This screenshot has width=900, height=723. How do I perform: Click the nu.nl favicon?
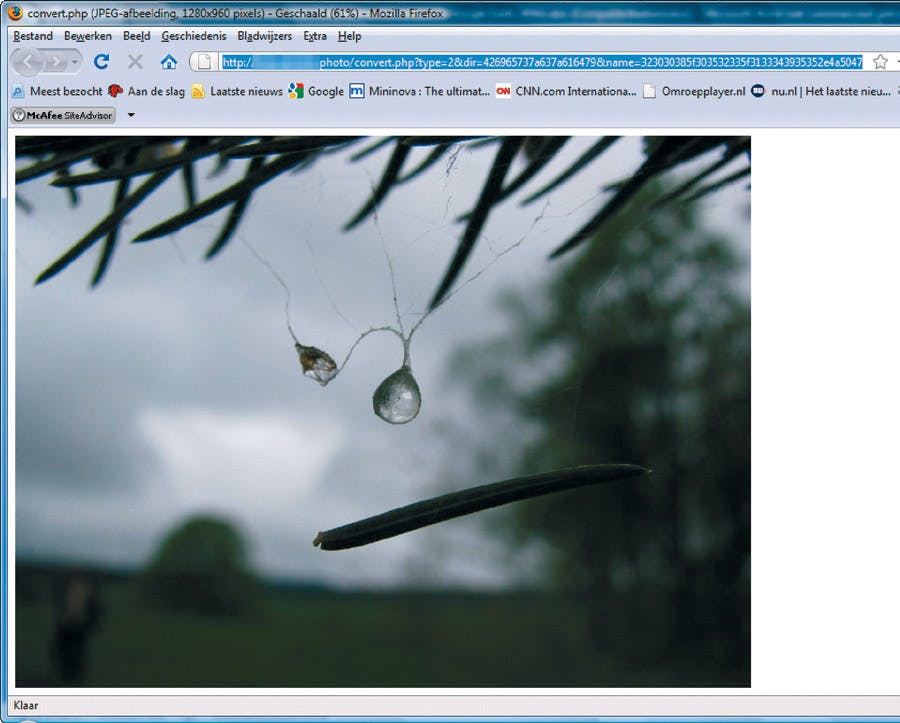click(758, 91)
